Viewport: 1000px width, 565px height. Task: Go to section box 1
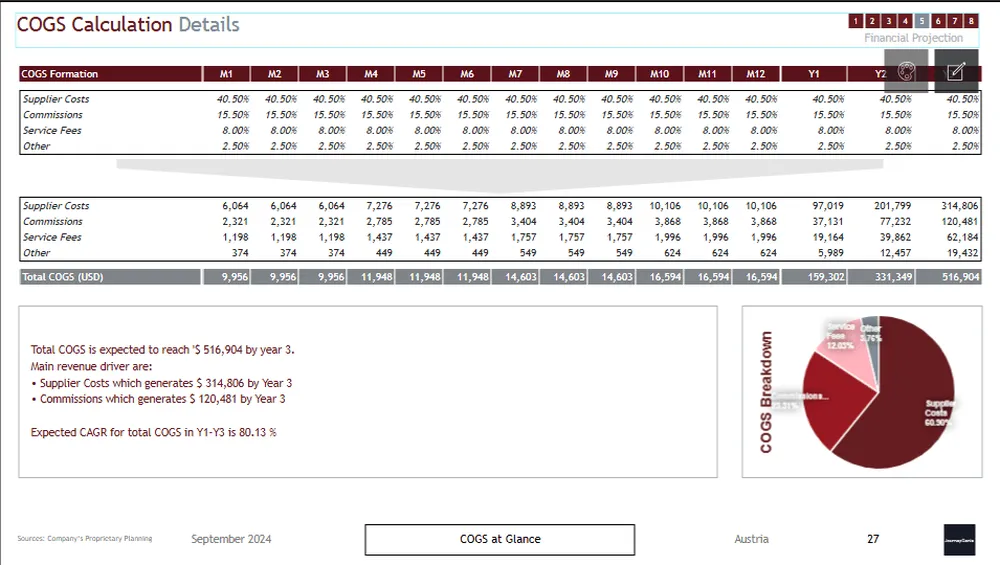pos(856,21)
